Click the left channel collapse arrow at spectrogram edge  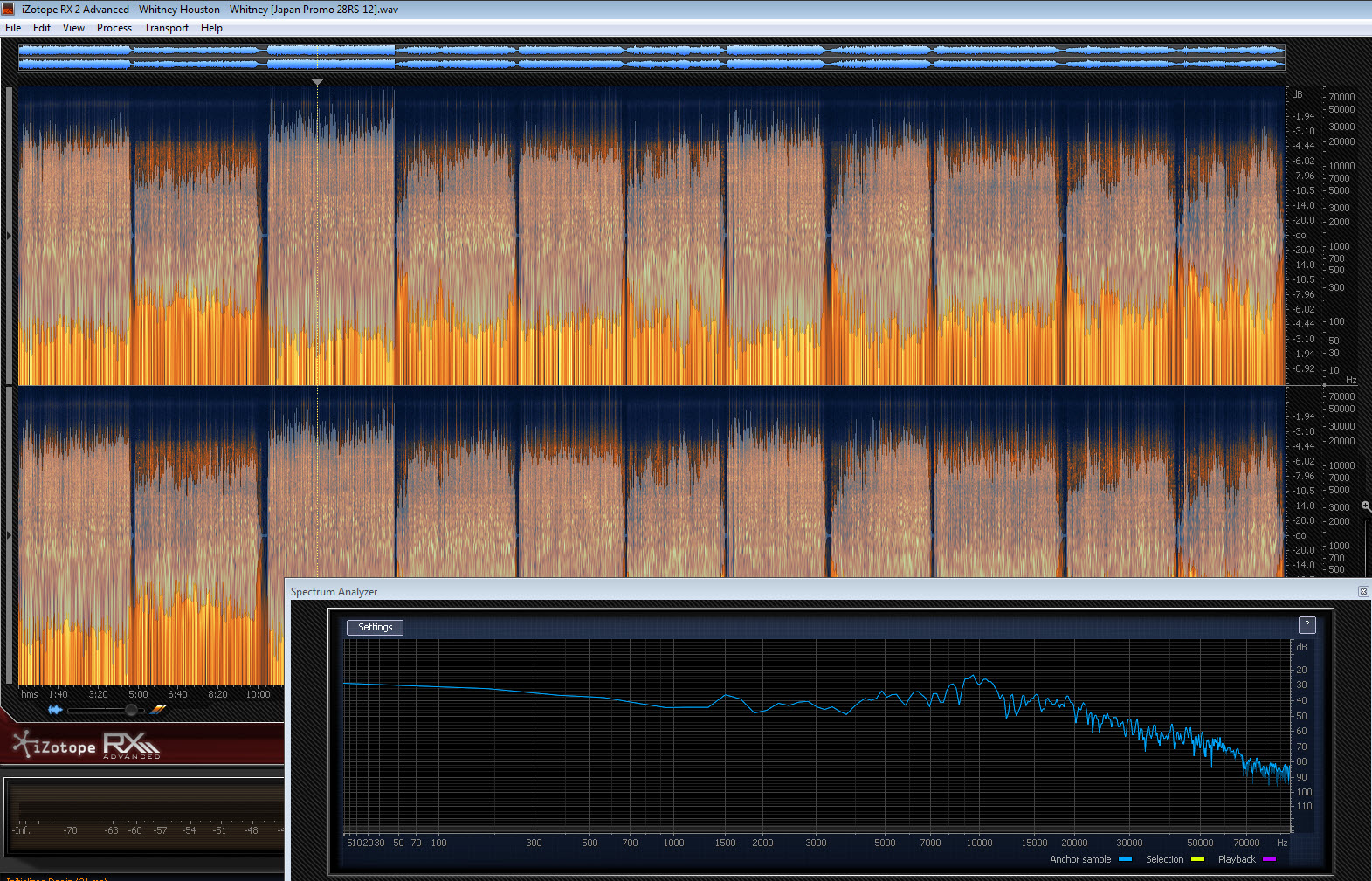coord(9,236)
